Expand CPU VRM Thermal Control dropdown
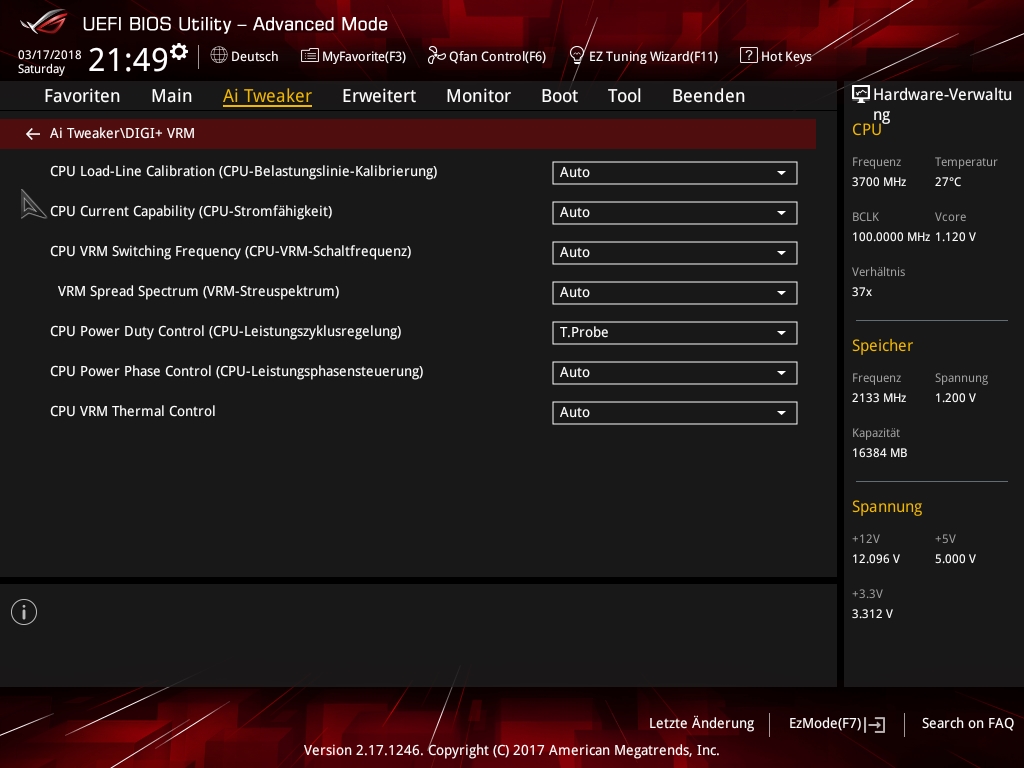This screenshot has width=1024, height=768. [675, 413]
